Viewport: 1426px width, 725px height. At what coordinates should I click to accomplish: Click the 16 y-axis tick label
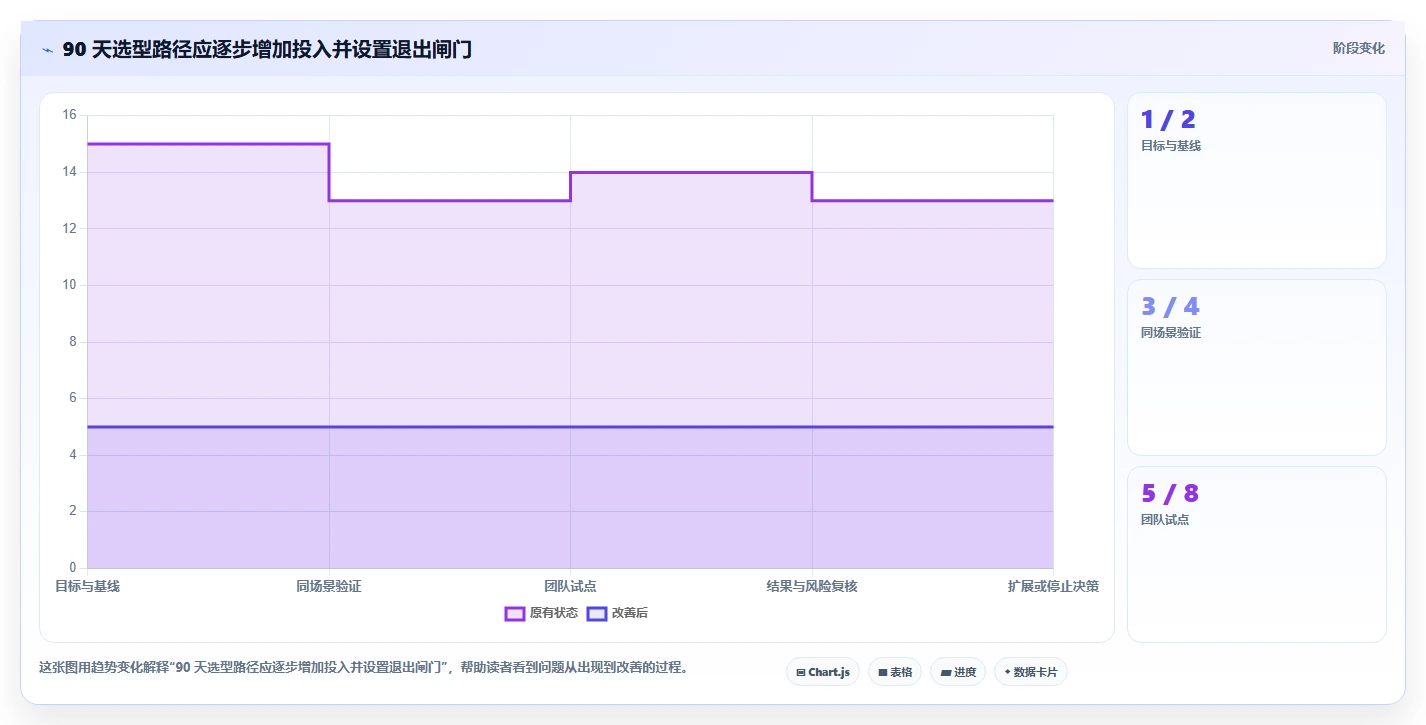click(70, 115)
